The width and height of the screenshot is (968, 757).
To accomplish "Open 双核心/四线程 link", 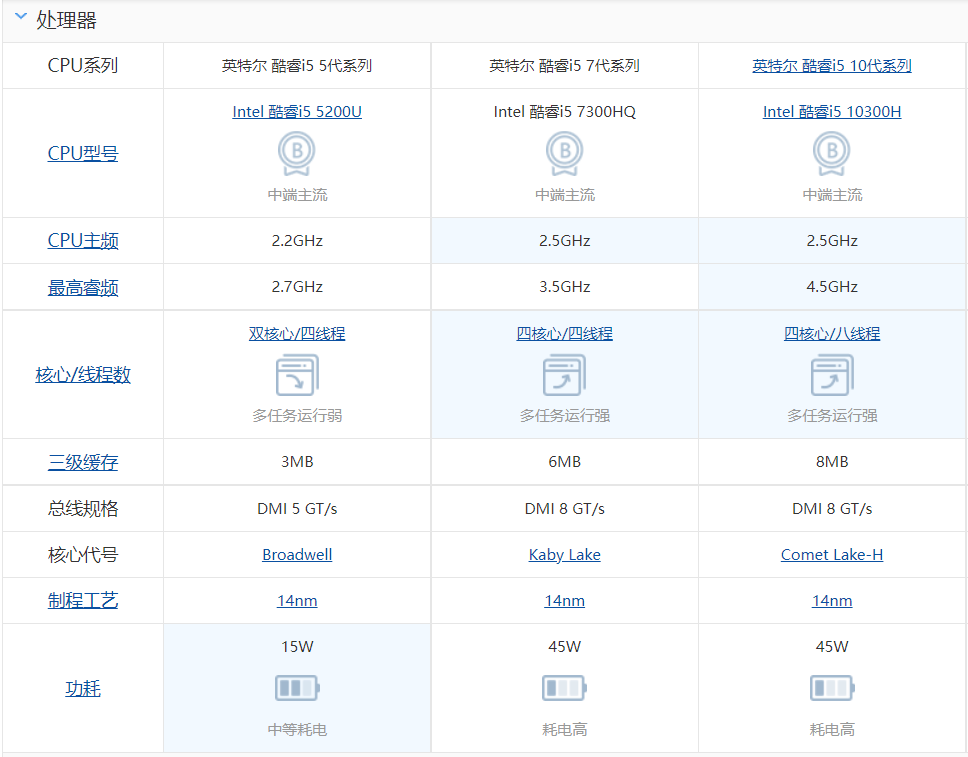I will (297, 333).
